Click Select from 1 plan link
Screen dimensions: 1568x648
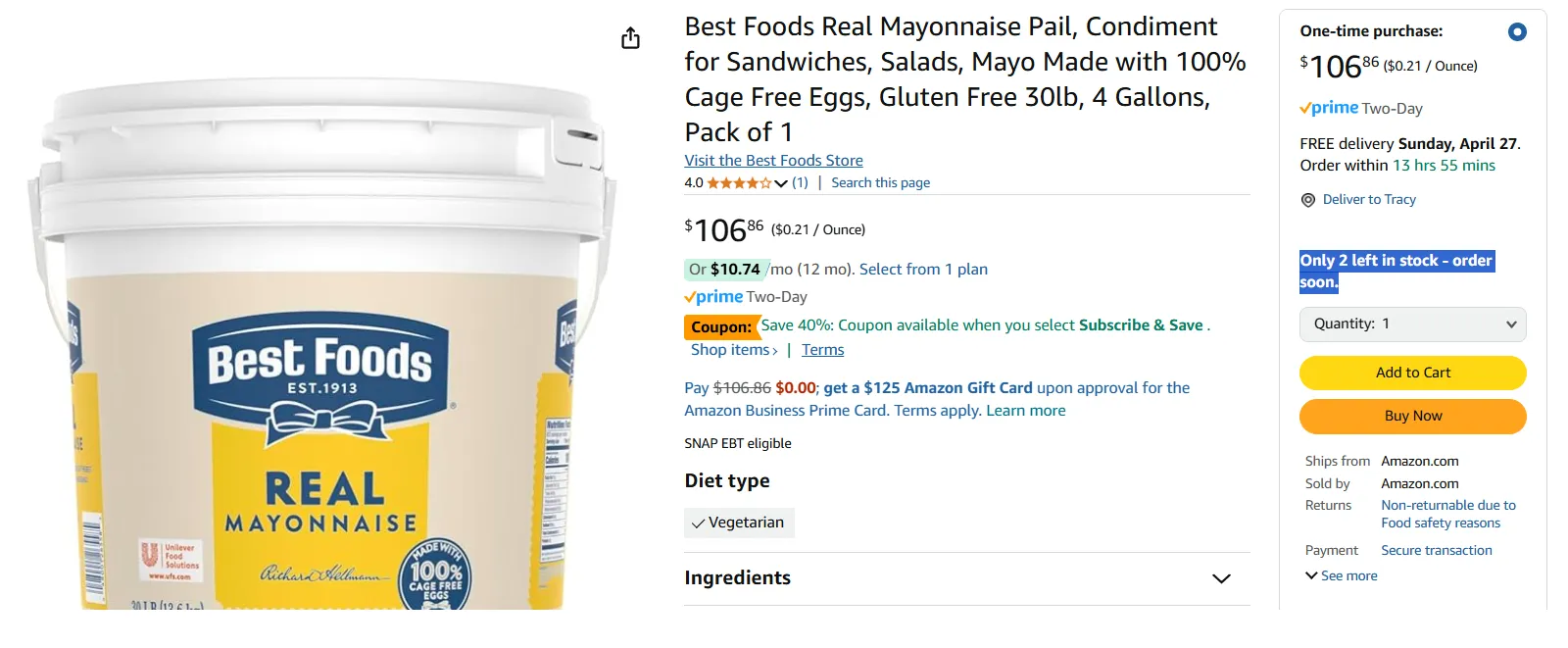click(x=923, y=270)
